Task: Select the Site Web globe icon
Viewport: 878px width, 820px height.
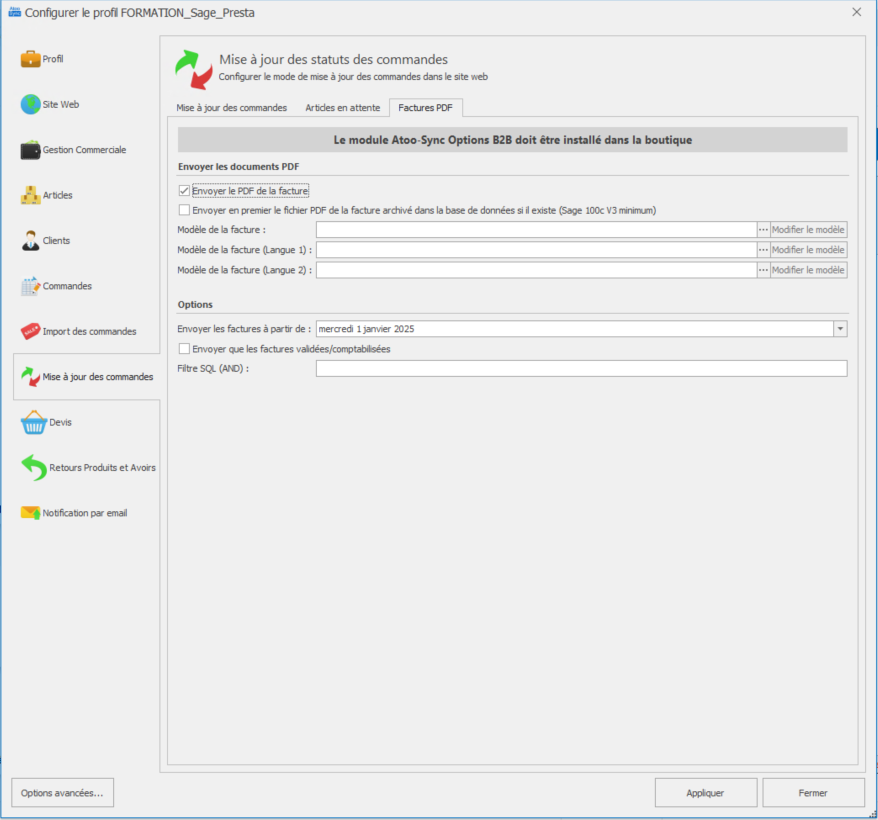Action: click(31, 104)
